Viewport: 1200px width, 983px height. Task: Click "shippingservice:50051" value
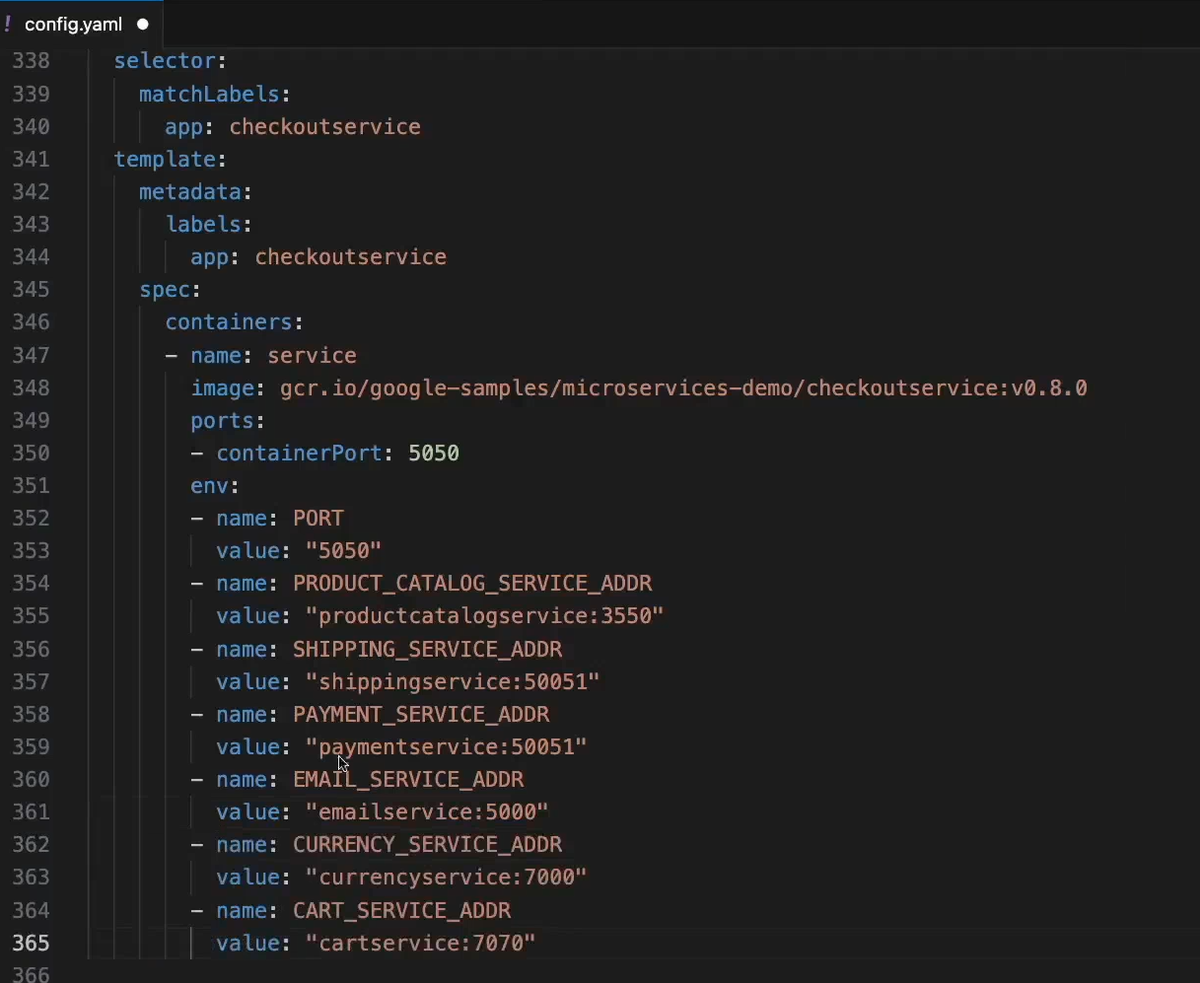click(453, 682)
